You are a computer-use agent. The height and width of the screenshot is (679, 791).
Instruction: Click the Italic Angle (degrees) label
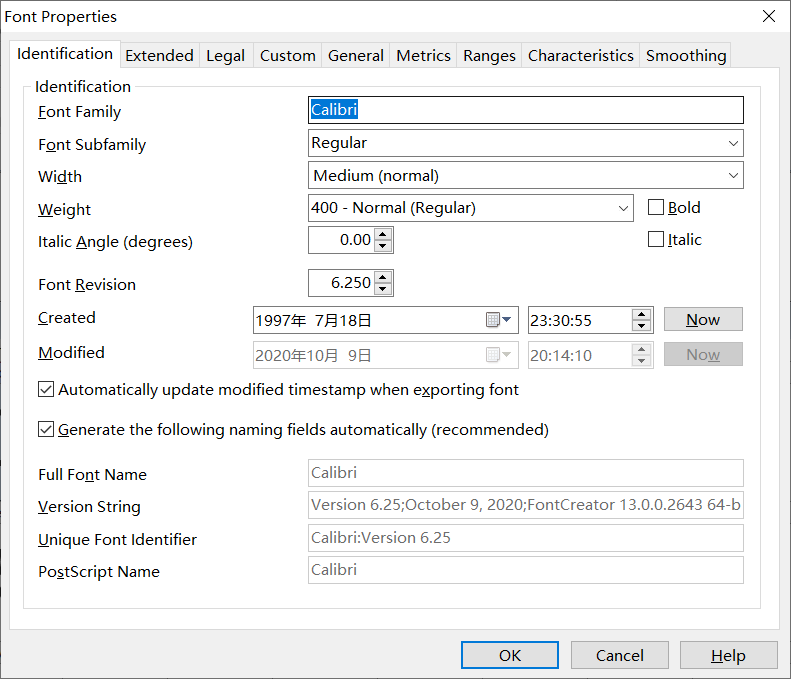tap(115, 242)
